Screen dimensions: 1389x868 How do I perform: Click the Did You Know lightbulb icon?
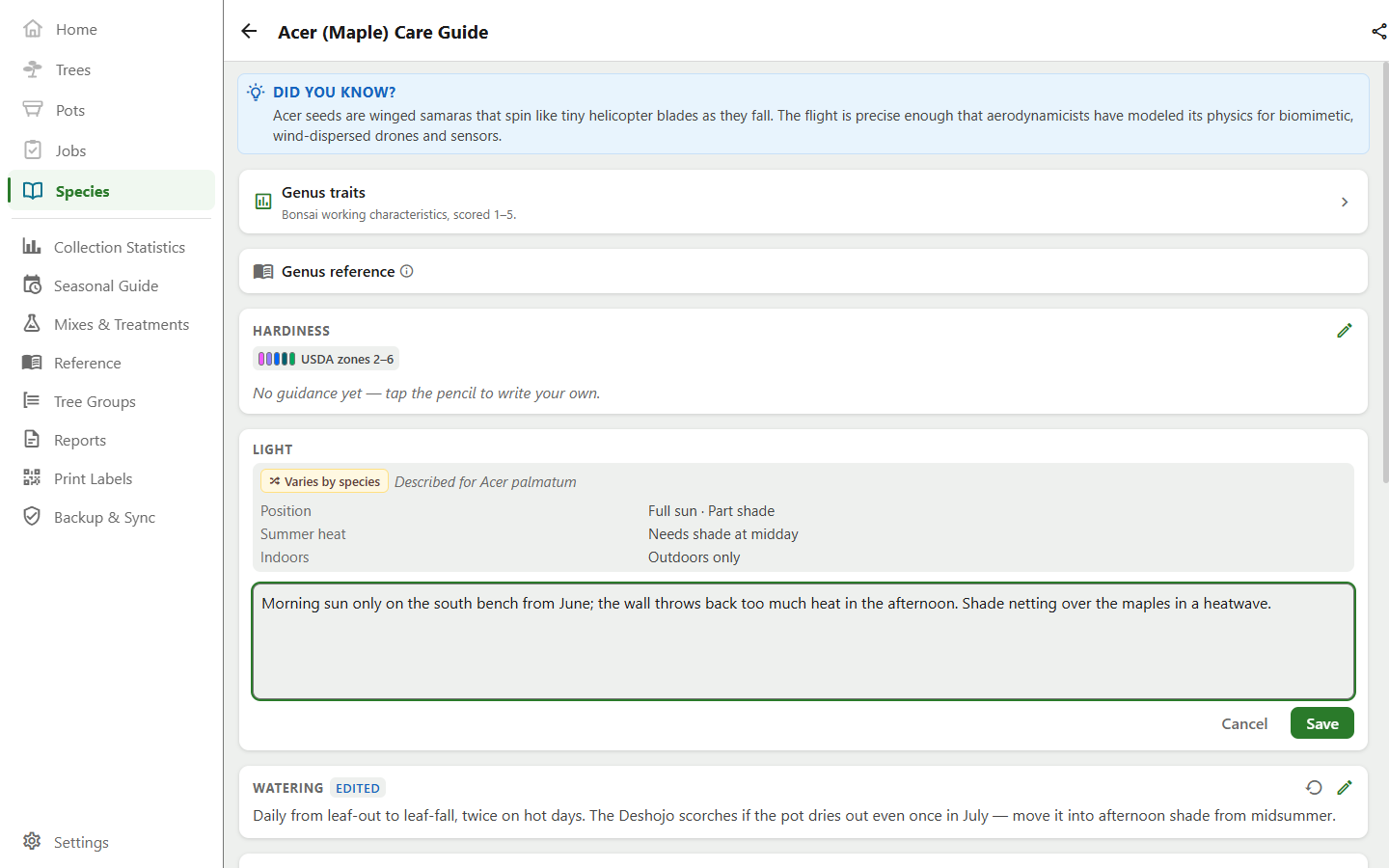coord(256,92)
